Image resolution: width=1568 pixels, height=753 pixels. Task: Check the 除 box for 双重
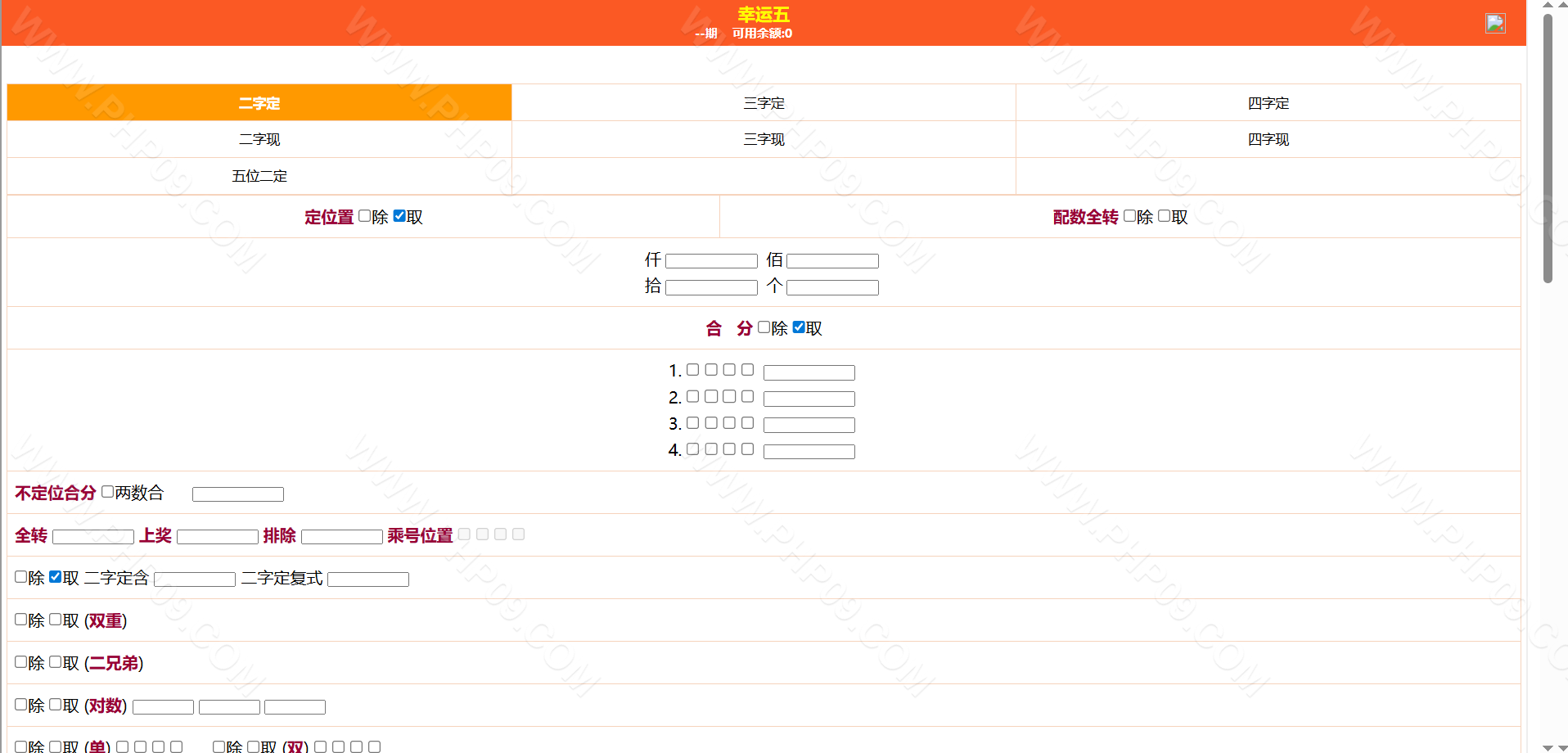tap(21, 620)
